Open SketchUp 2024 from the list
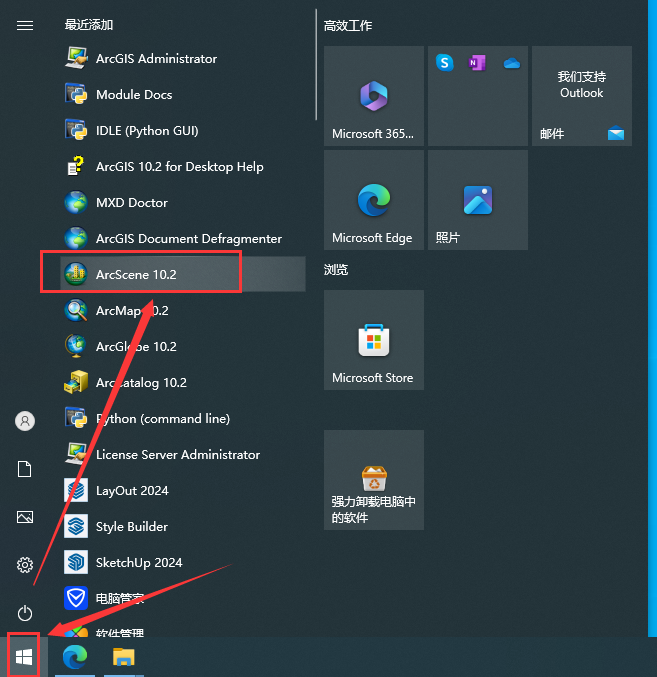657x677 pixels. 138,562
